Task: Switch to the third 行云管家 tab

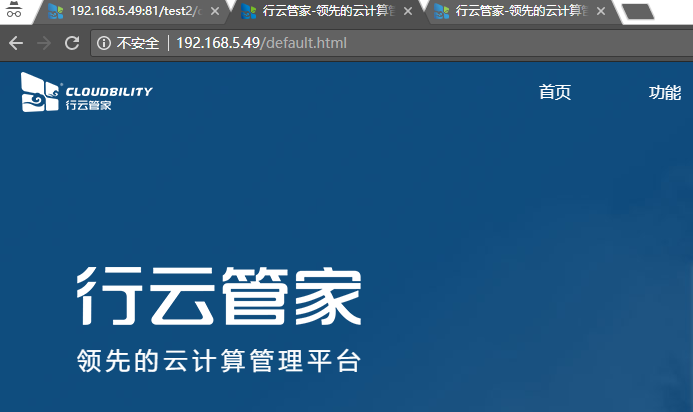Action: [520, 11]
